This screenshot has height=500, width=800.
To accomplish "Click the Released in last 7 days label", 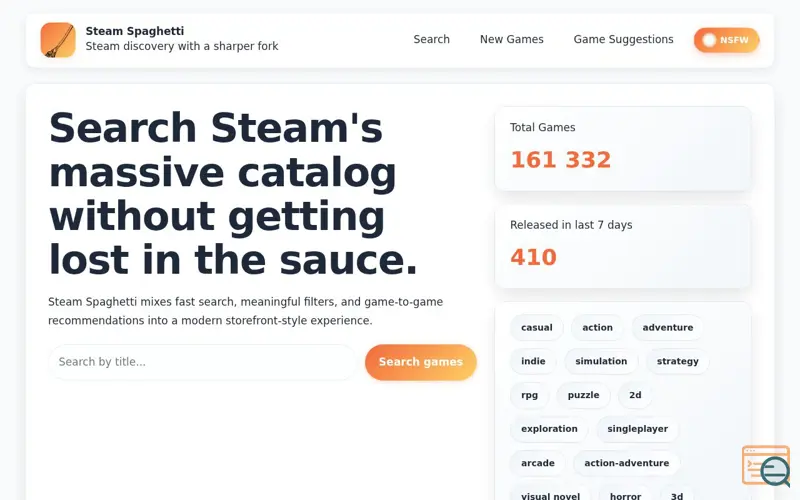I will pos(571,225).
